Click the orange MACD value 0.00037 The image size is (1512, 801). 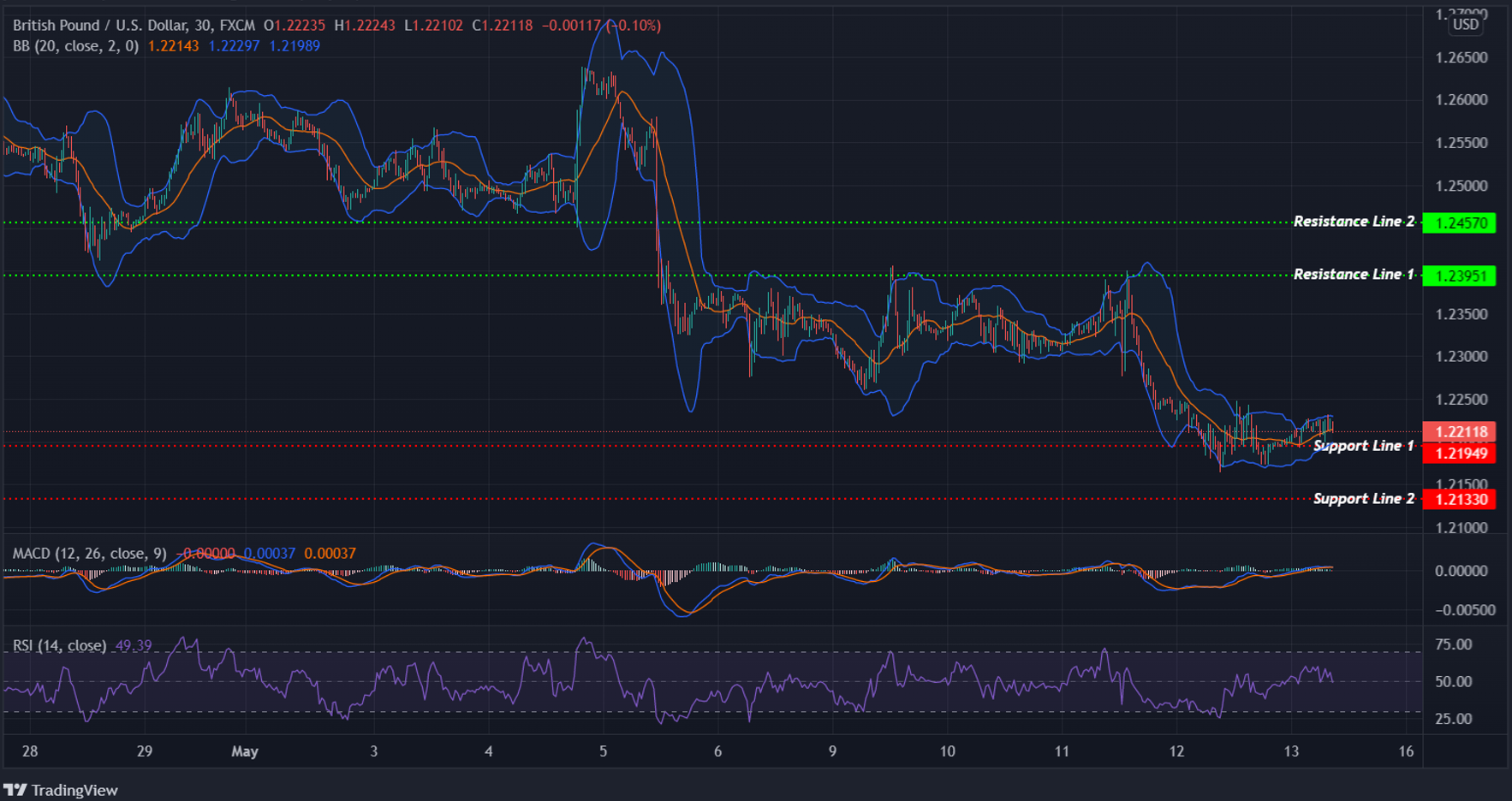[329, 554]
